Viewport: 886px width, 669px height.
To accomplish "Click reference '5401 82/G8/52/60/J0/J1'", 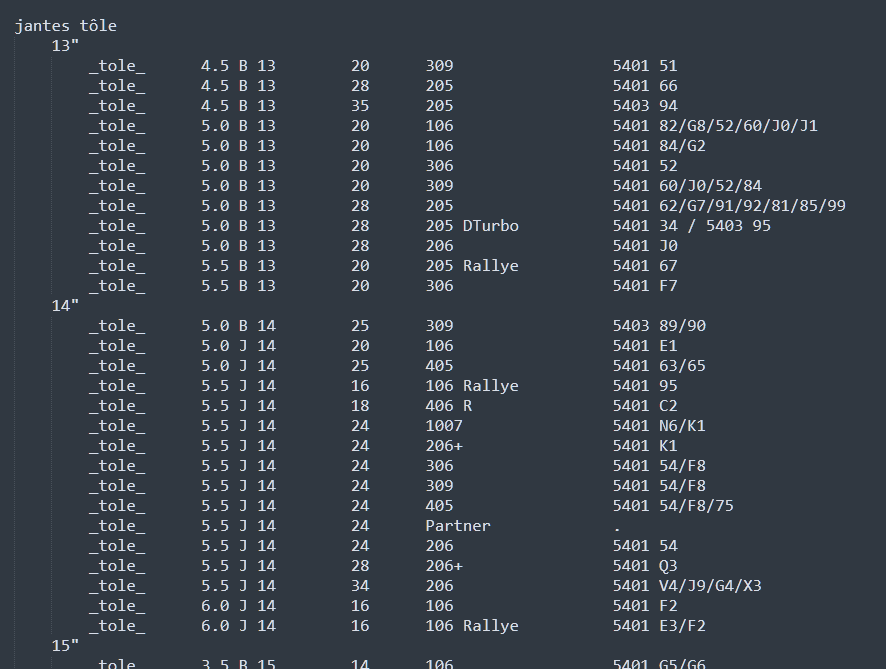I will pos(715,126).
